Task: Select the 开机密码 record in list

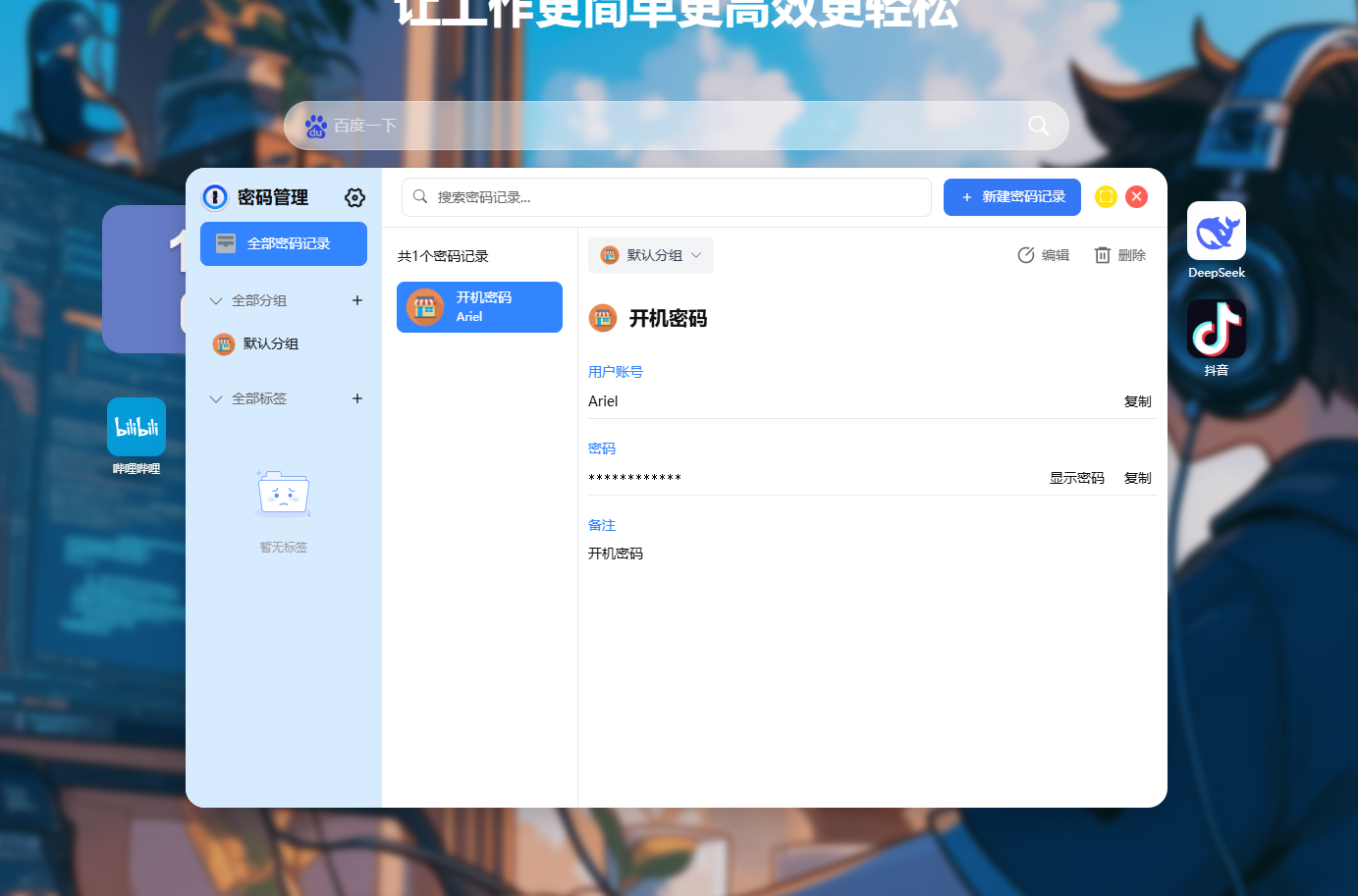Action: point(479,307)
